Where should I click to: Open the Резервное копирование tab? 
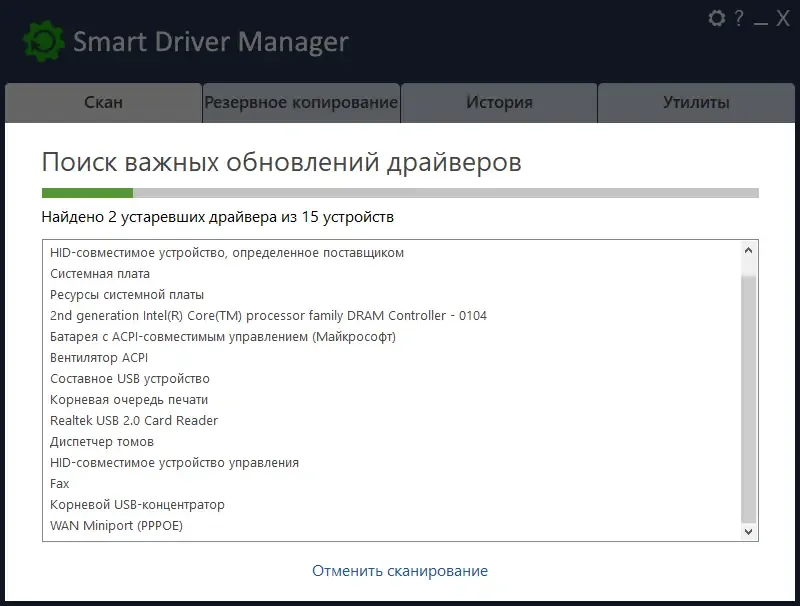pos(299,102)
